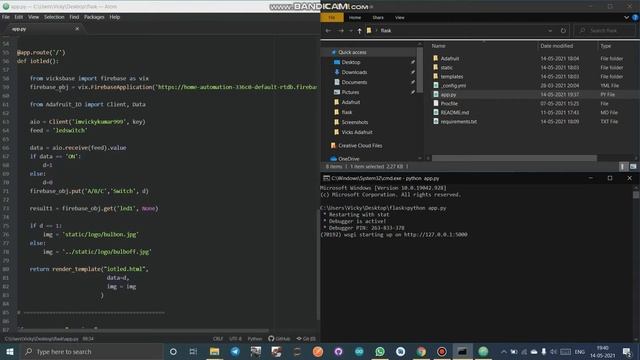Open the Home ribbon tab in Explorer
640x360 pixels.
pos(355,18)
